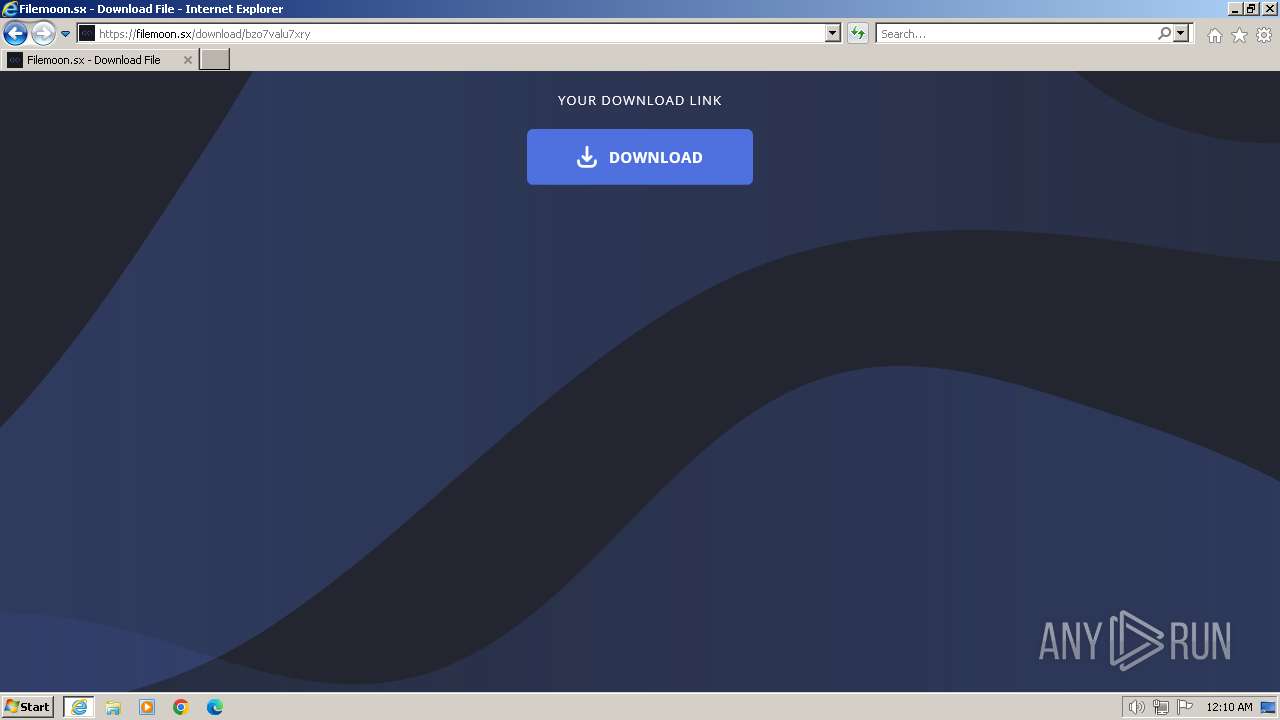Image resolution: width=1280 pixels, height=720 pixels.
Task: Refresh the page with the green arrows icon
Action: [x=857, y=34]
